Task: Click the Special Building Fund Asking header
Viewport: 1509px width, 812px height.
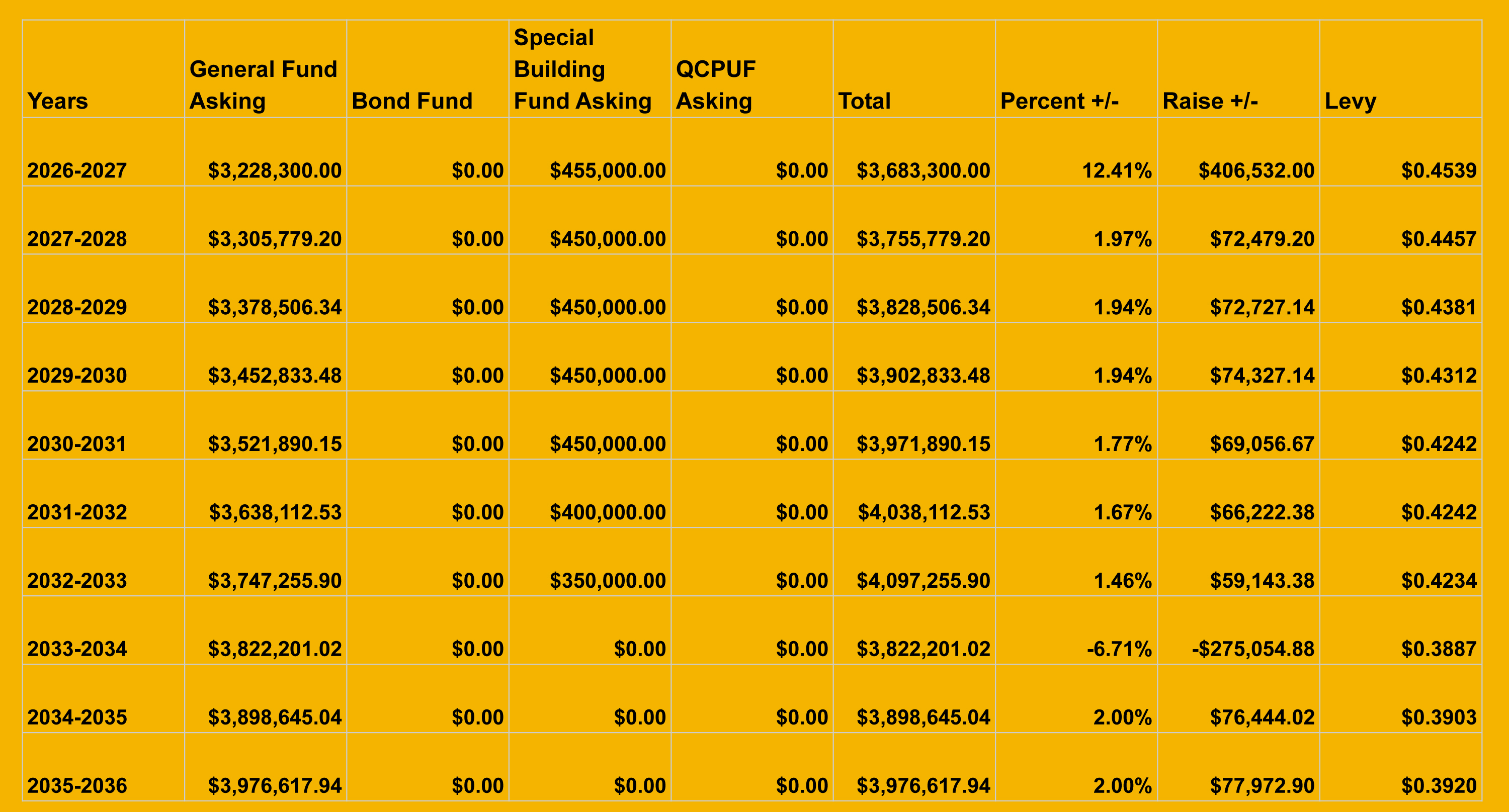Action: pyautogui.click(x=590, y=68)
